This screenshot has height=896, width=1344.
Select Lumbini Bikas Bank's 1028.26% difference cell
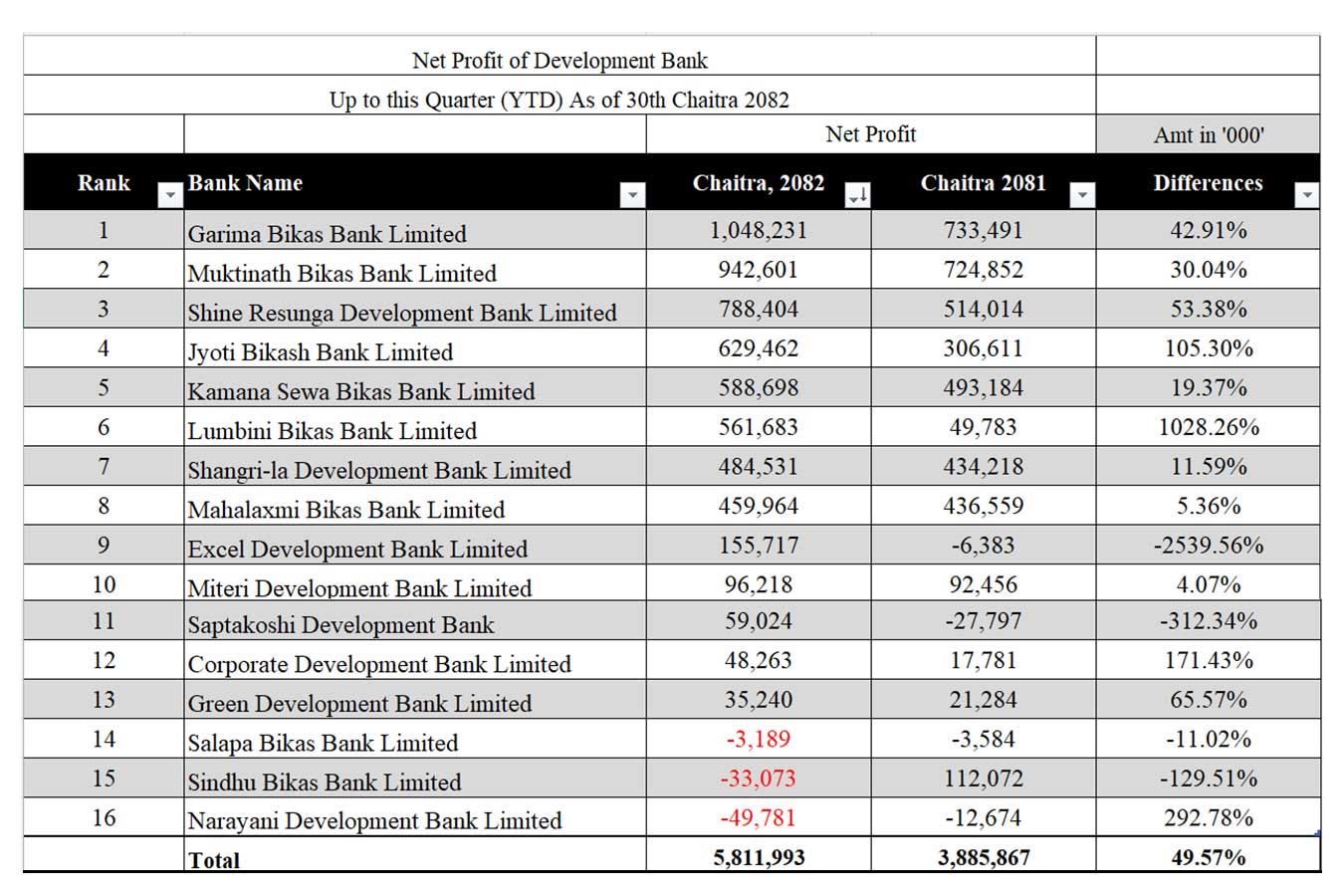click(1208, 427)
